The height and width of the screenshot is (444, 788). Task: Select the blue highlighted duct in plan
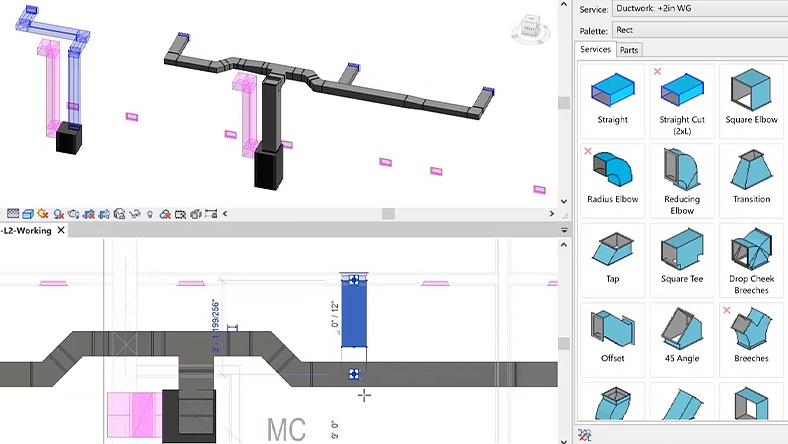354,316
